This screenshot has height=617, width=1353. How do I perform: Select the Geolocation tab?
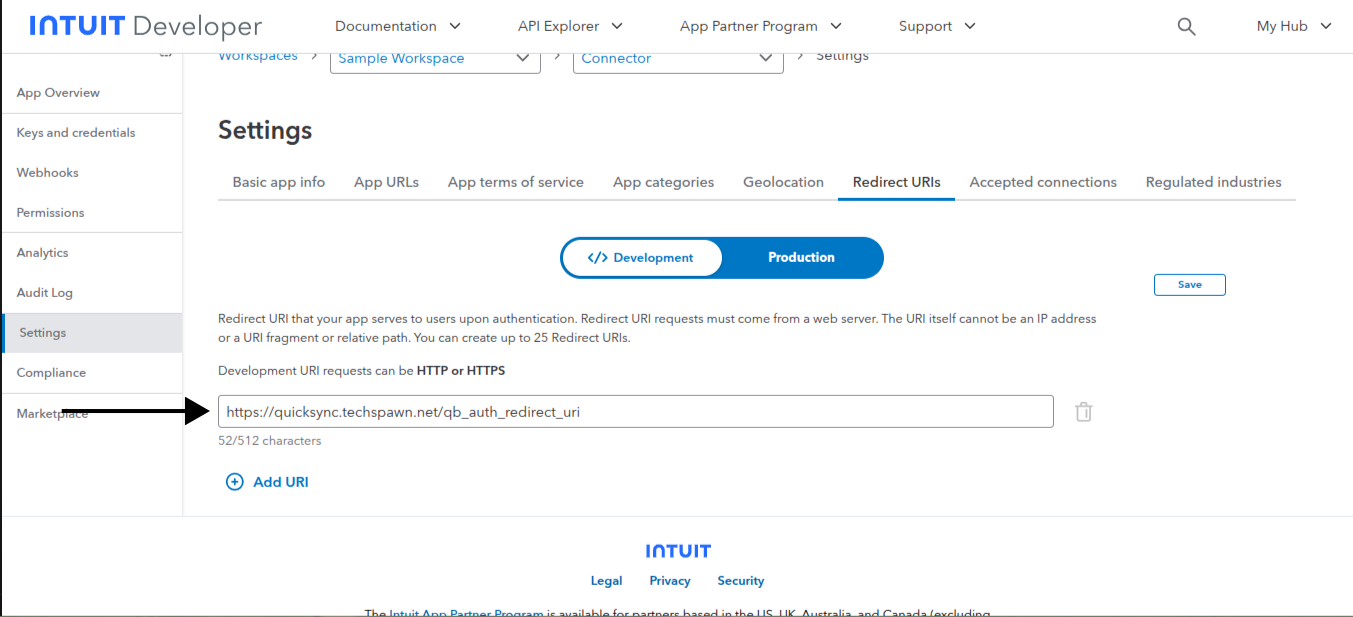(783, 182)
